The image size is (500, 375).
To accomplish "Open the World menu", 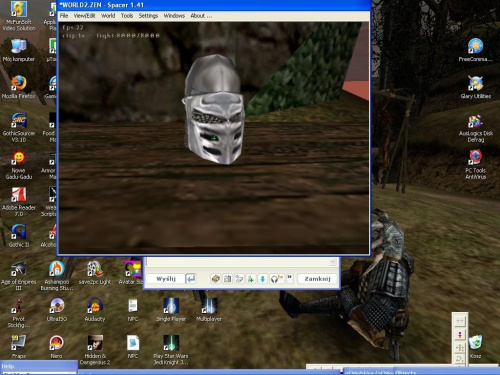I will click(x=108, y=16).
